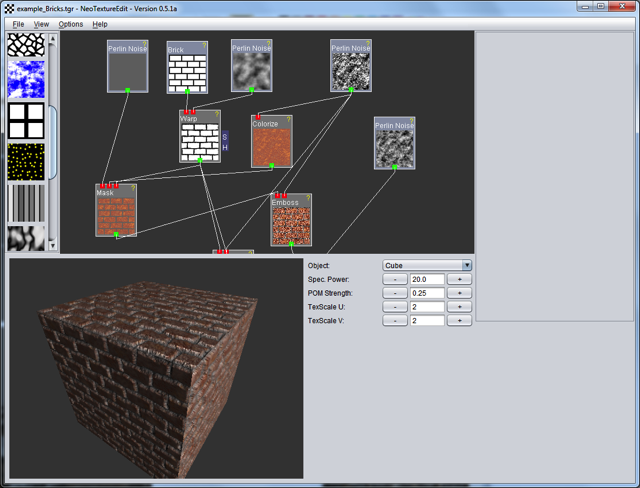Click the red input connector of Colorize node

(258, 117)
